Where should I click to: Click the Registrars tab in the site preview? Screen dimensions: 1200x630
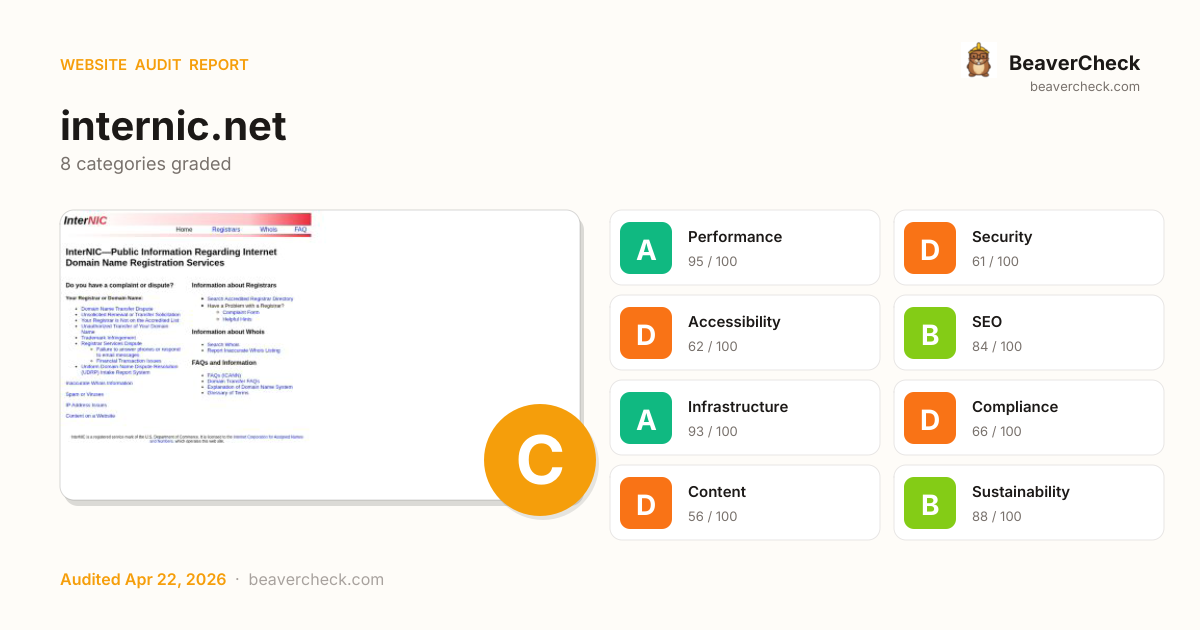coord(226,229)
